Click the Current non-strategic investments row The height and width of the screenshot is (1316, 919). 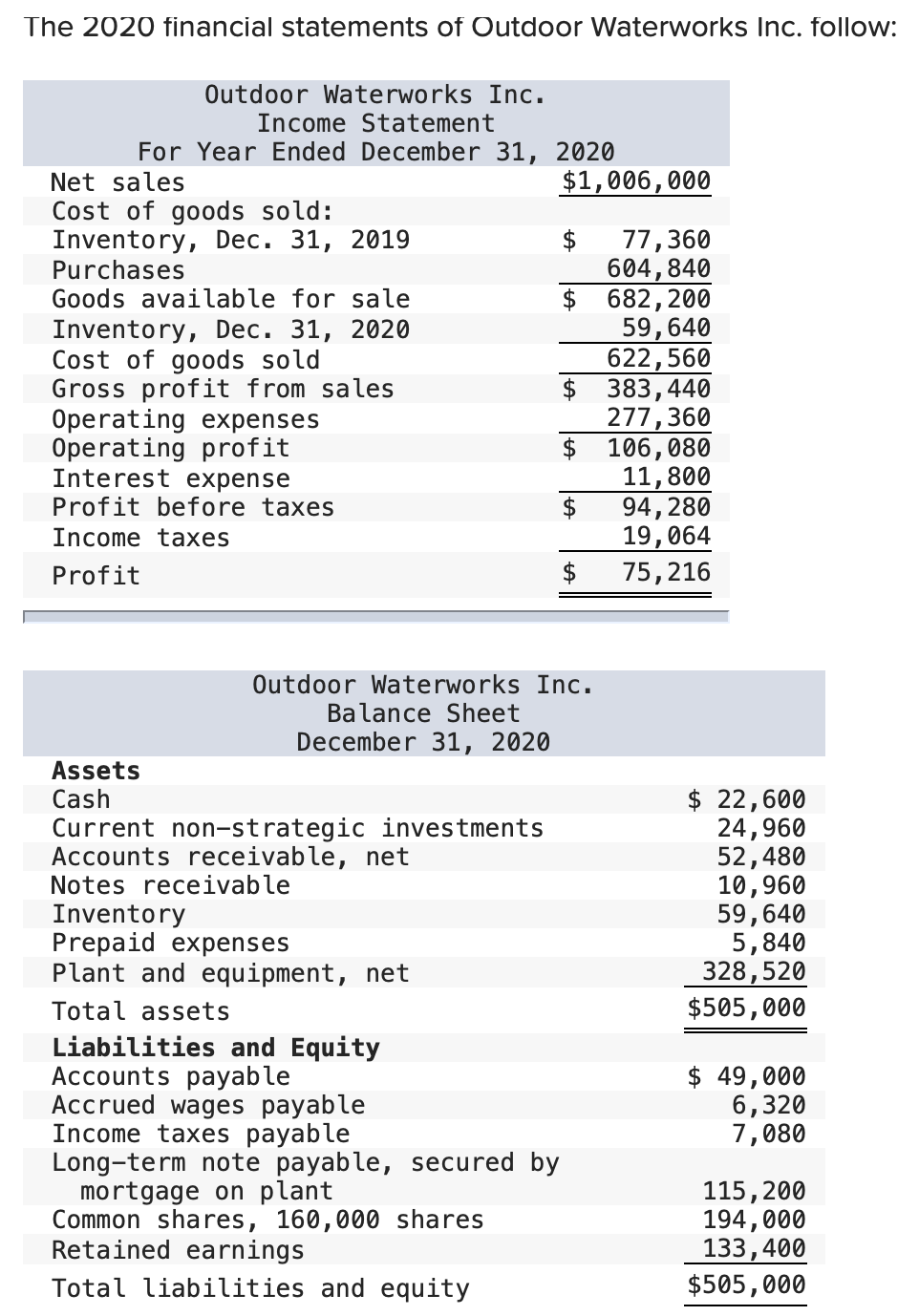point(296,828)
